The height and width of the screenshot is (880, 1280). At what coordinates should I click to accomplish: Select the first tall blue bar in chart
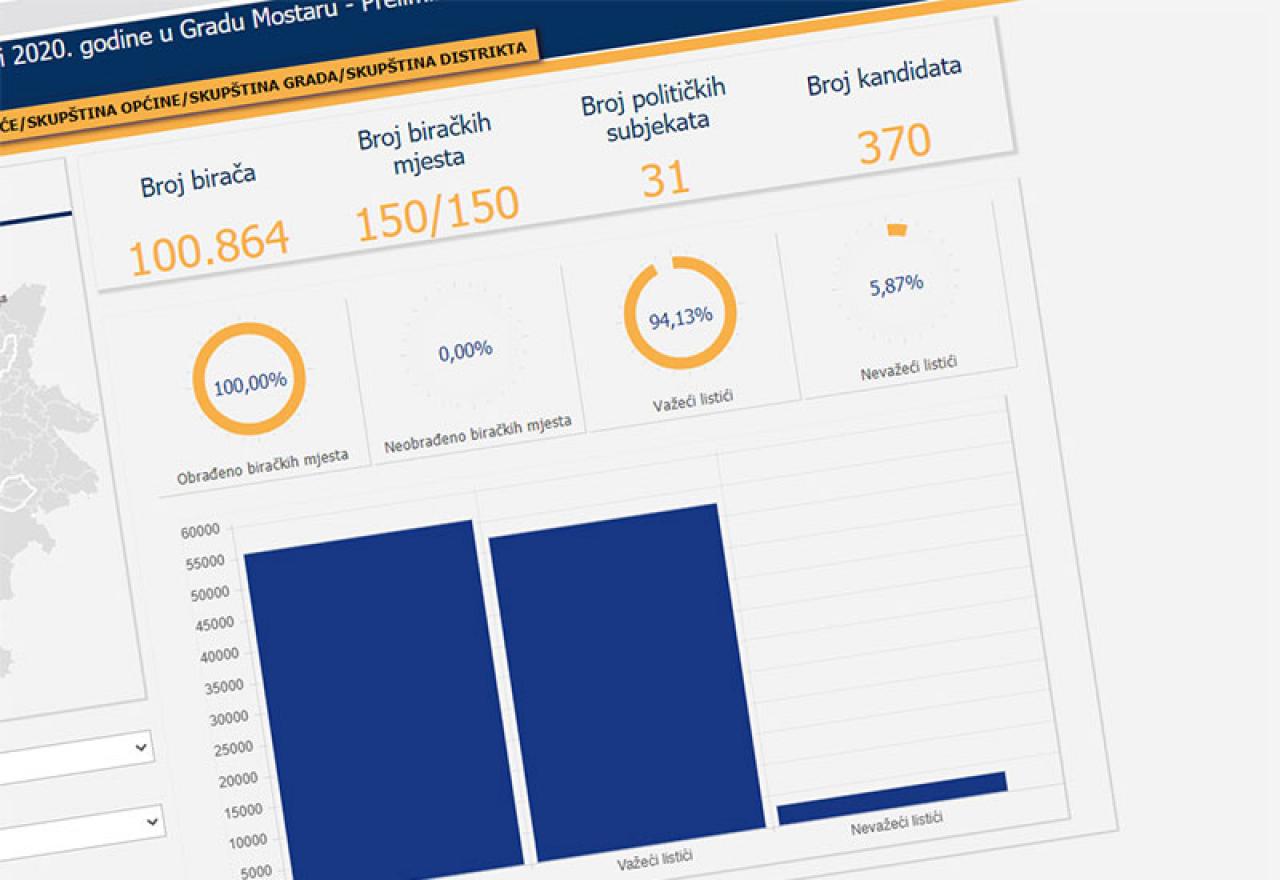[x=382, y=699]
